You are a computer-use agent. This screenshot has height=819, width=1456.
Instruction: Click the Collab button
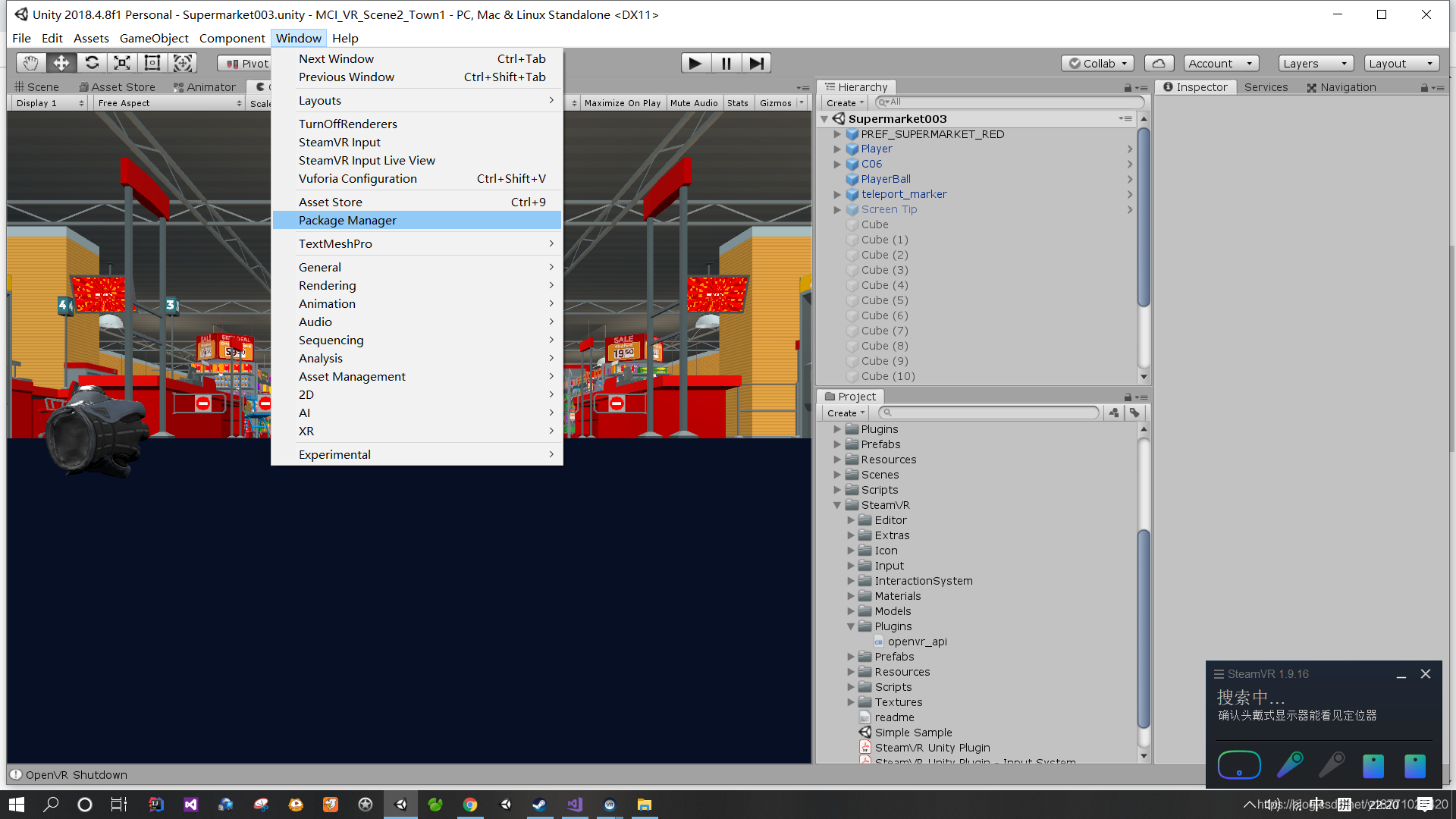point(1097,63)
